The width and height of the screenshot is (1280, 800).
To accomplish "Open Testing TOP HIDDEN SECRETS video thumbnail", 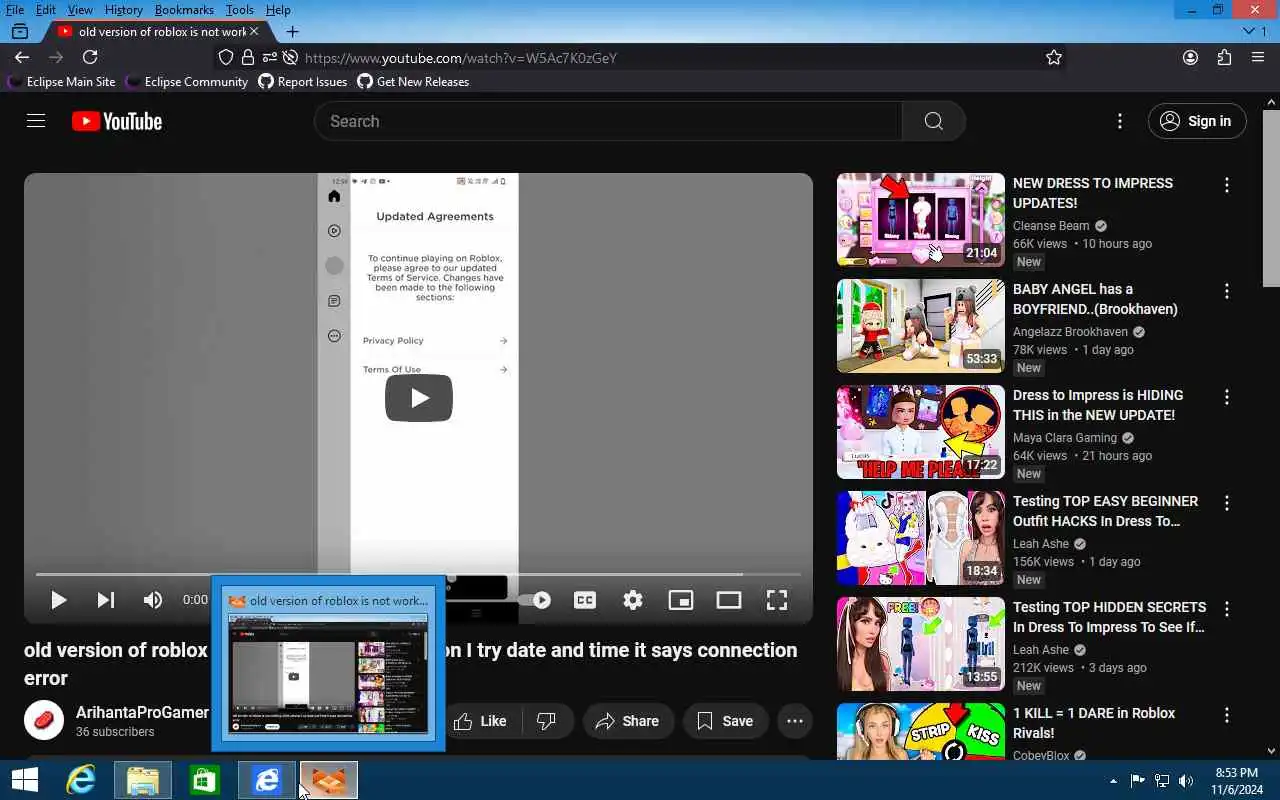I will (x=921, y=644).
